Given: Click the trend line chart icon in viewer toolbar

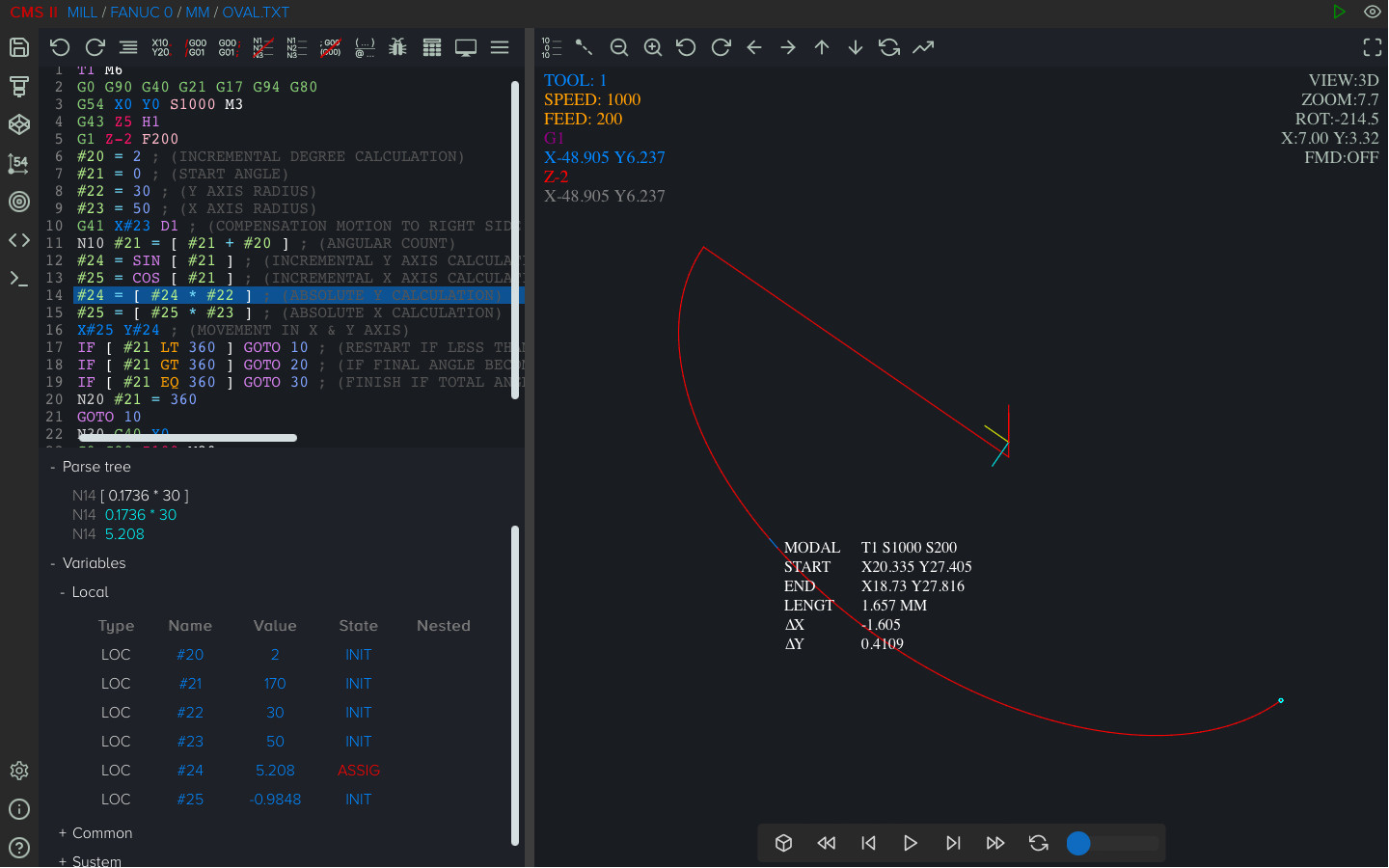Looking at the screenshot, I should tap(923, 47).
